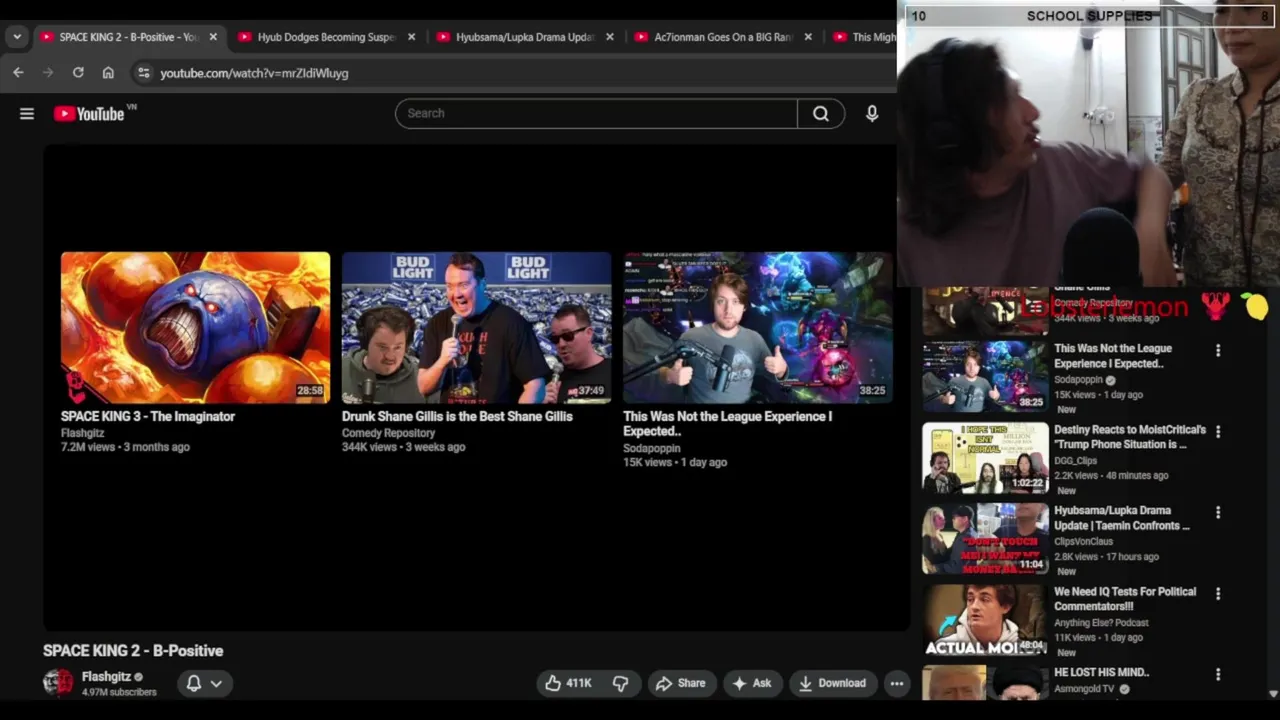Viewport: 1280px width, 720px height.
Task: Open 'SPACE KING 3 - The Imaginator' title link
Action: coord(148,416)
